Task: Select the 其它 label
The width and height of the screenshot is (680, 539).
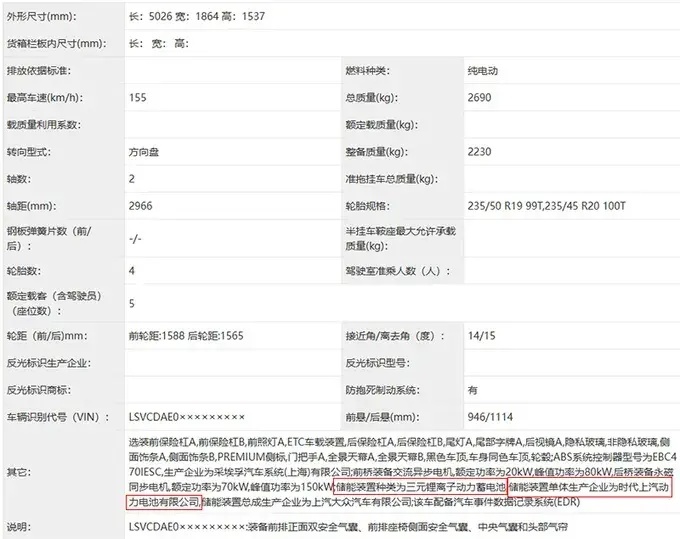Action: (x=18, y=472)
